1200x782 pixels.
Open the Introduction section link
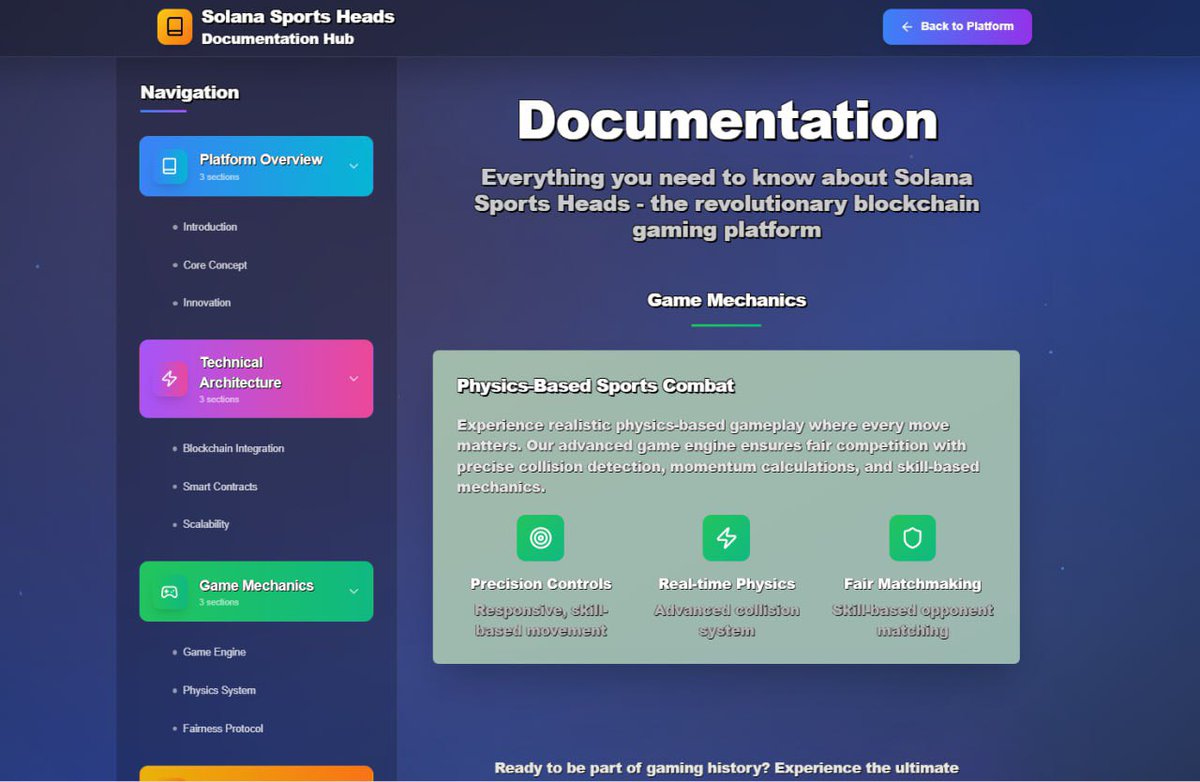pos(210,227)
